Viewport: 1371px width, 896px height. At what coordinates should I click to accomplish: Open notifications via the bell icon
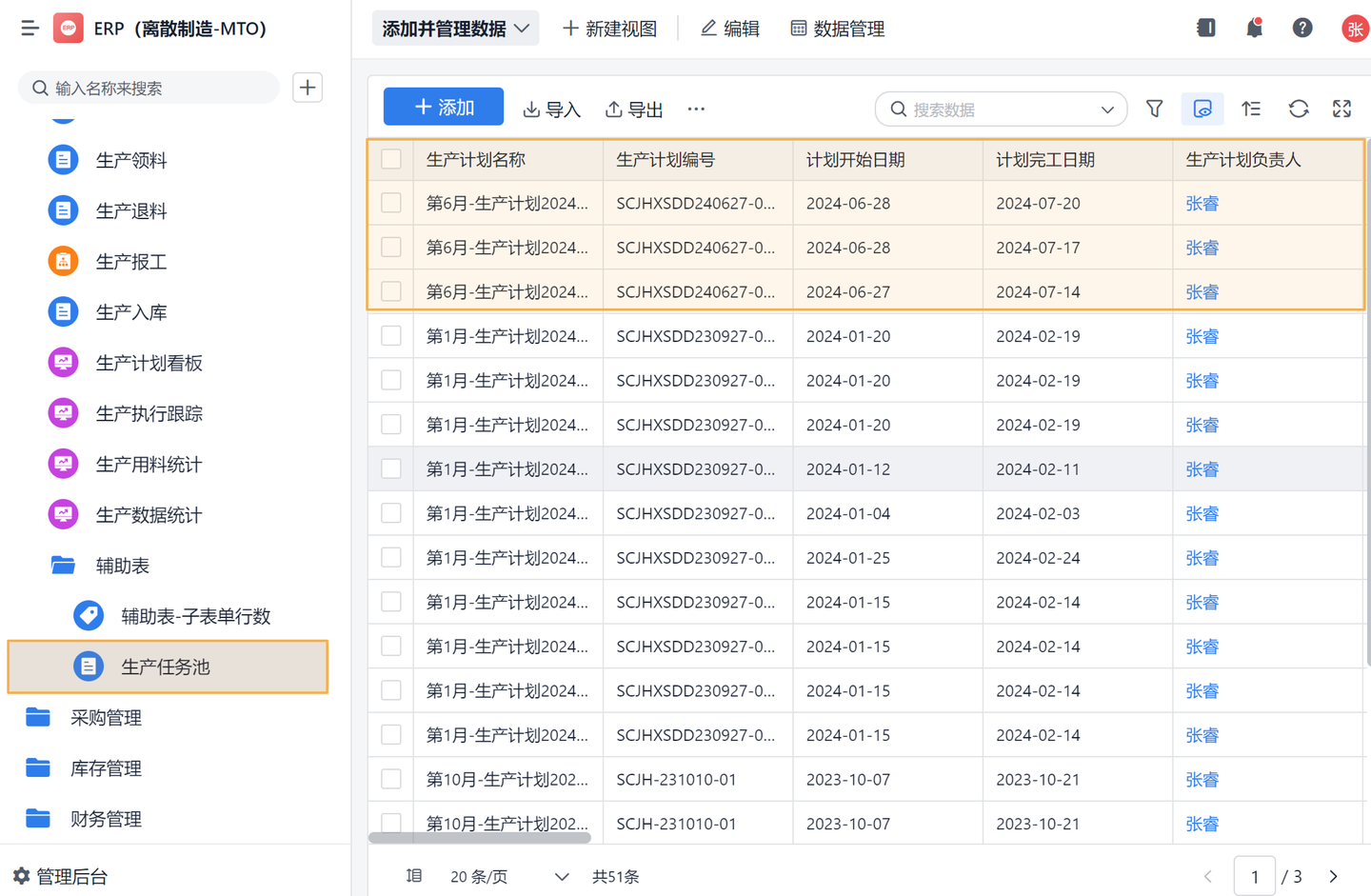(x=1254, y=28)
